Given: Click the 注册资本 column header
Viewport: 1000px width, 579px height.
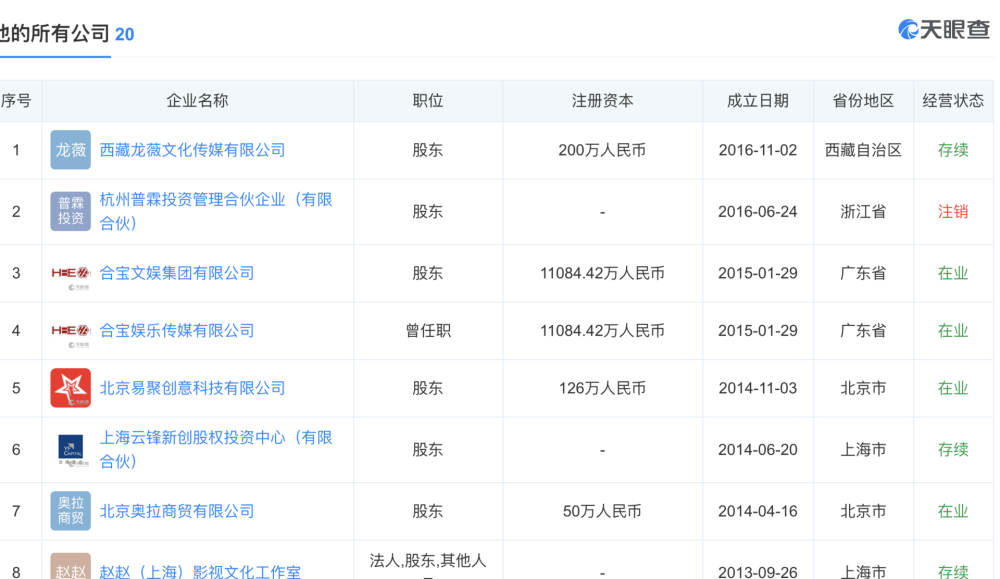Looking at the screenshot, I should [x=602, y=100].
